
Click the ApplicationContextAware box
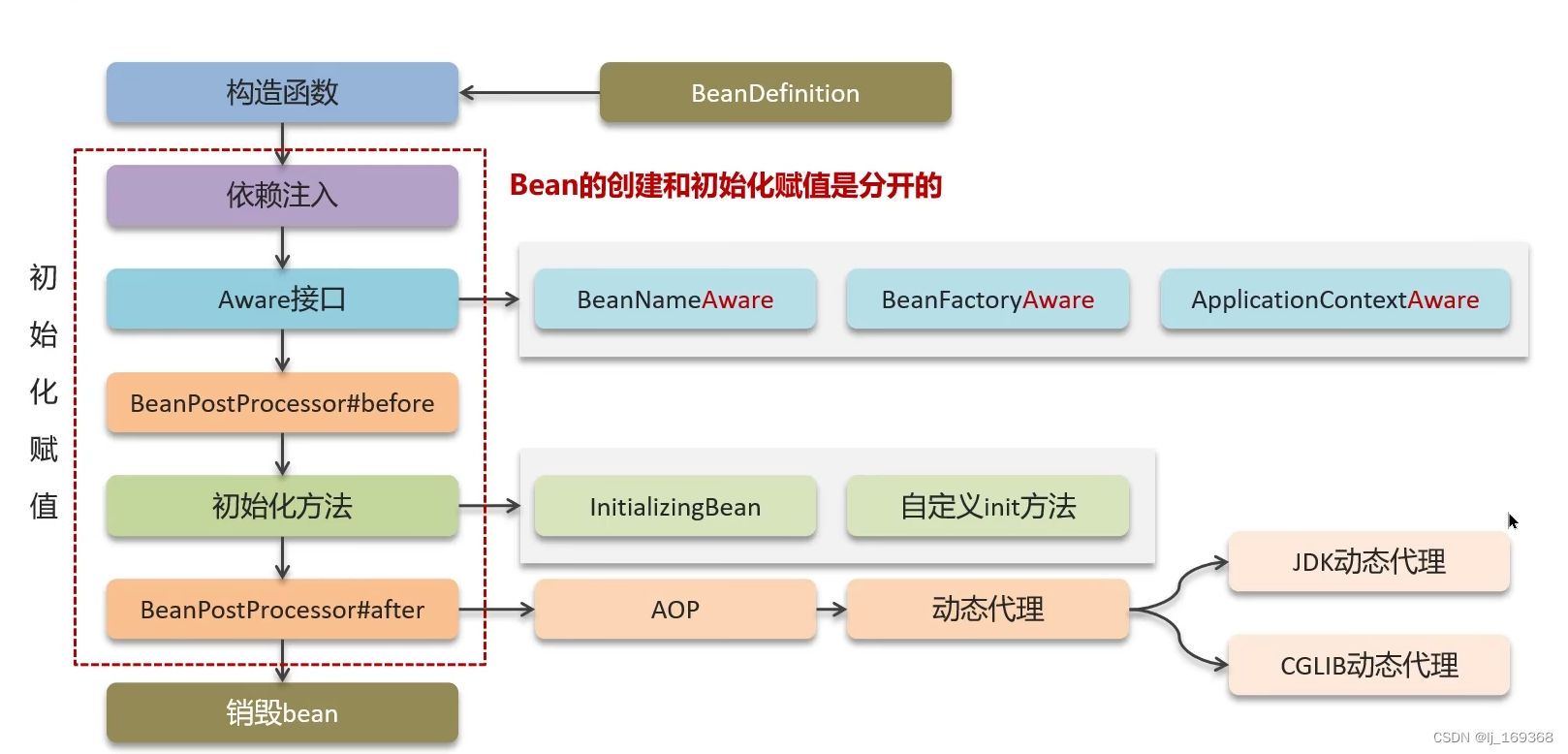click(x=1335, y=299)
